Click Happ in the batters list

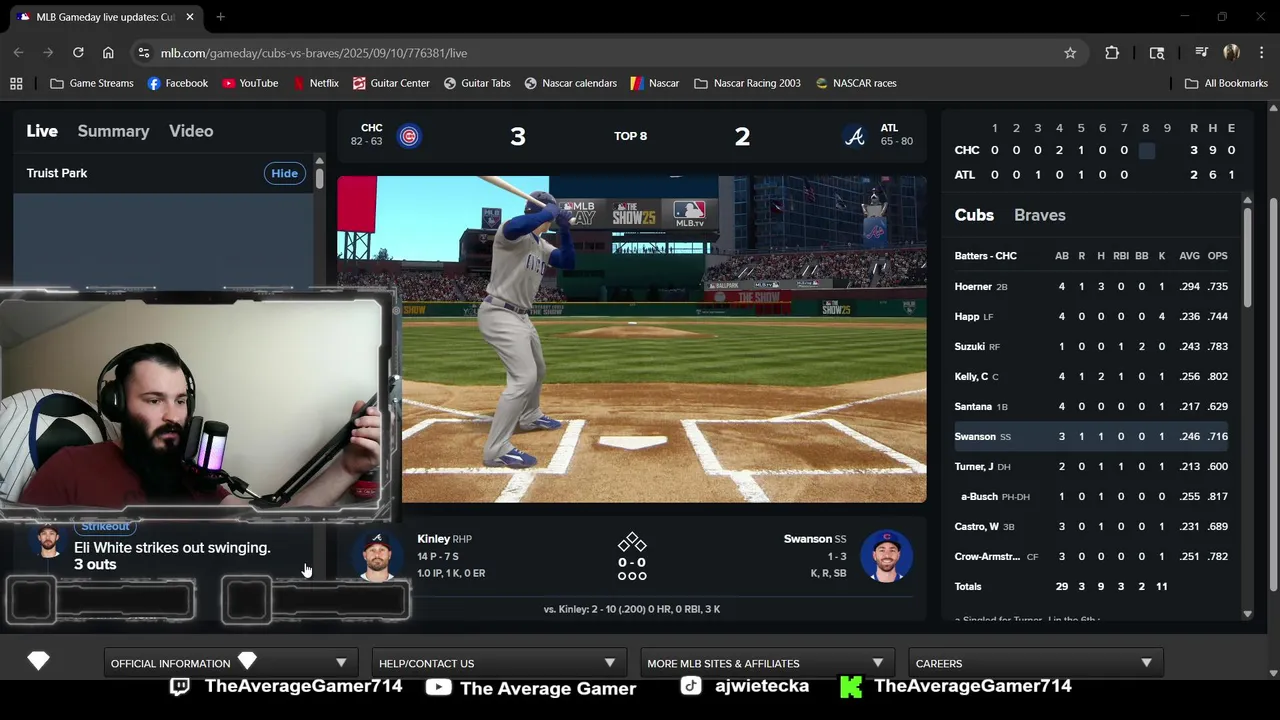967,316
